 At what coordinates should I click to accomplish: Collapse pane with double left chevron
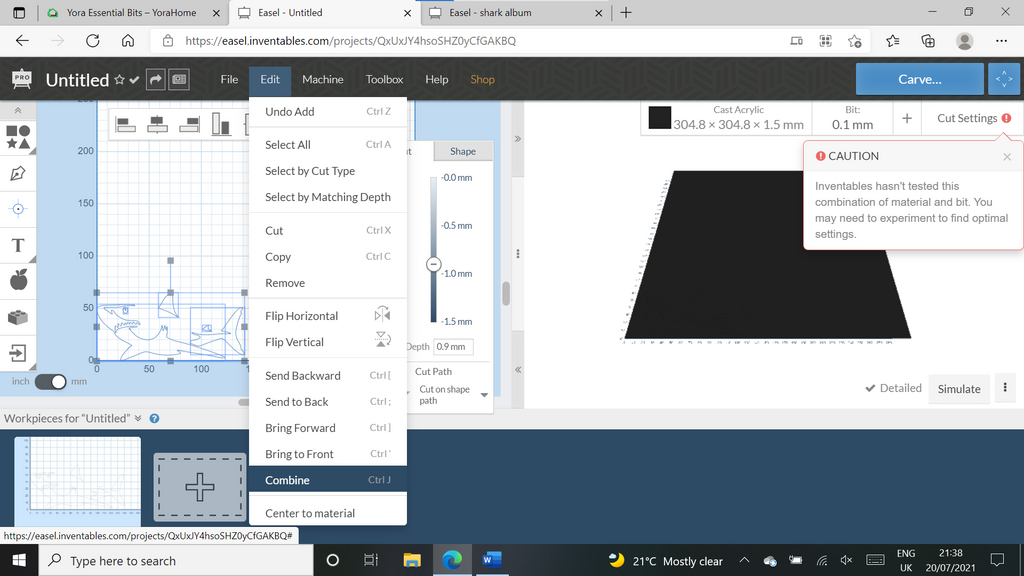point(517,370)
